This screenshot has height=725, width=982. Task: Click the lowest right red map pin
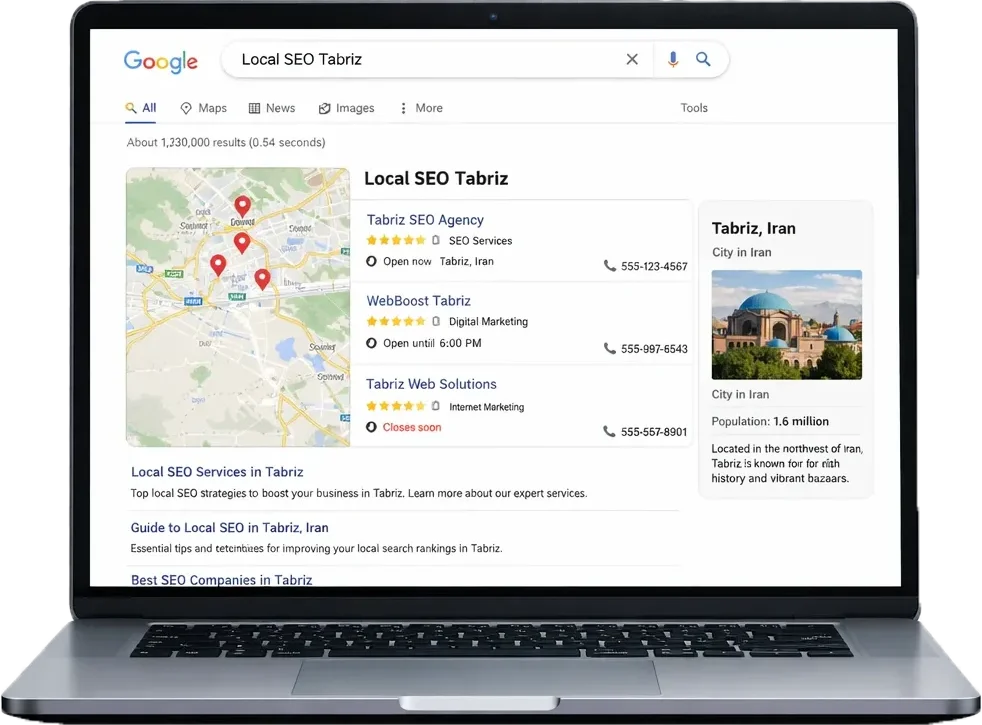coord(262,279)
